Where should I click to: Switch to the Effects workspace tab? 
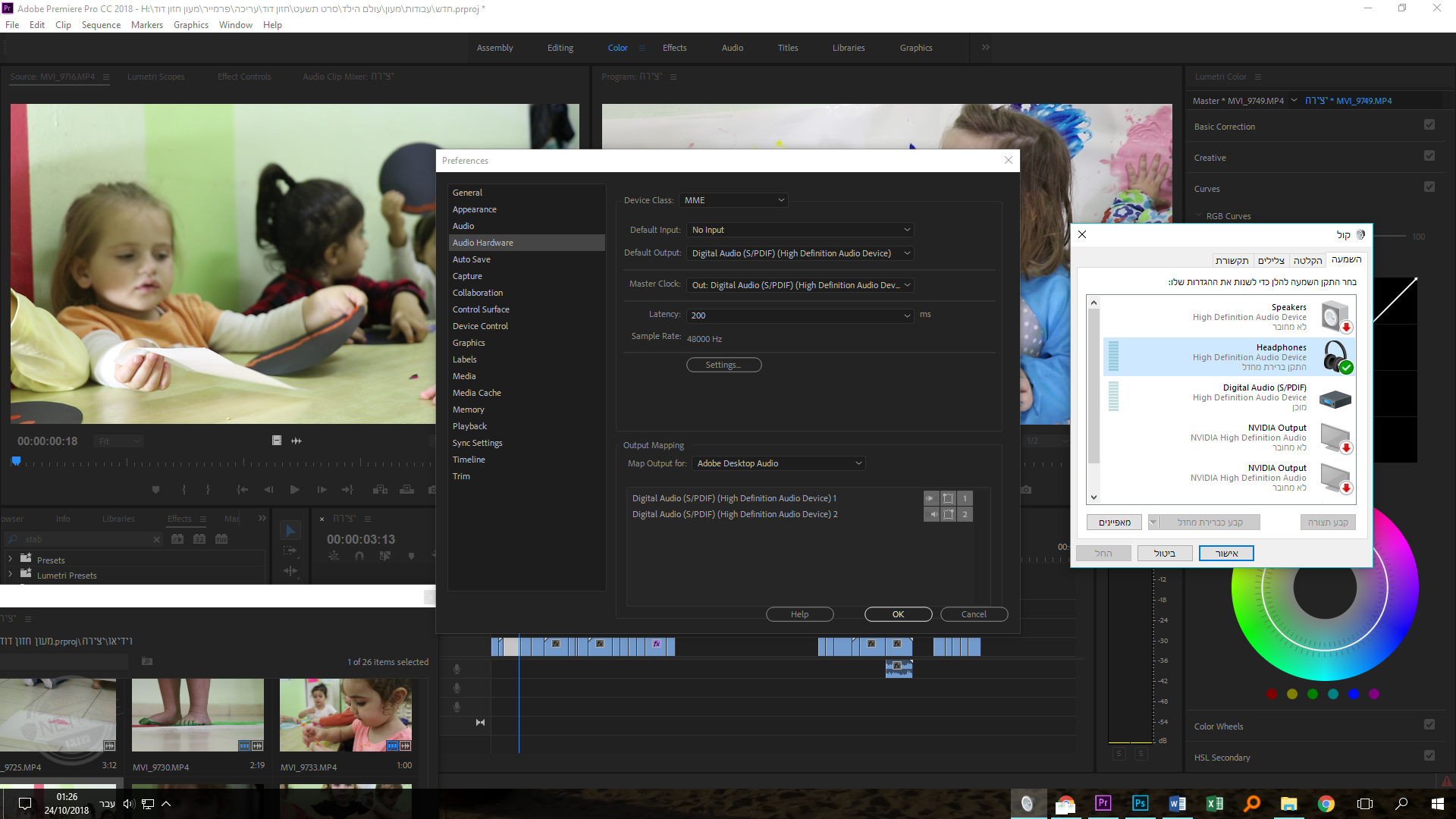pos(674,48)
